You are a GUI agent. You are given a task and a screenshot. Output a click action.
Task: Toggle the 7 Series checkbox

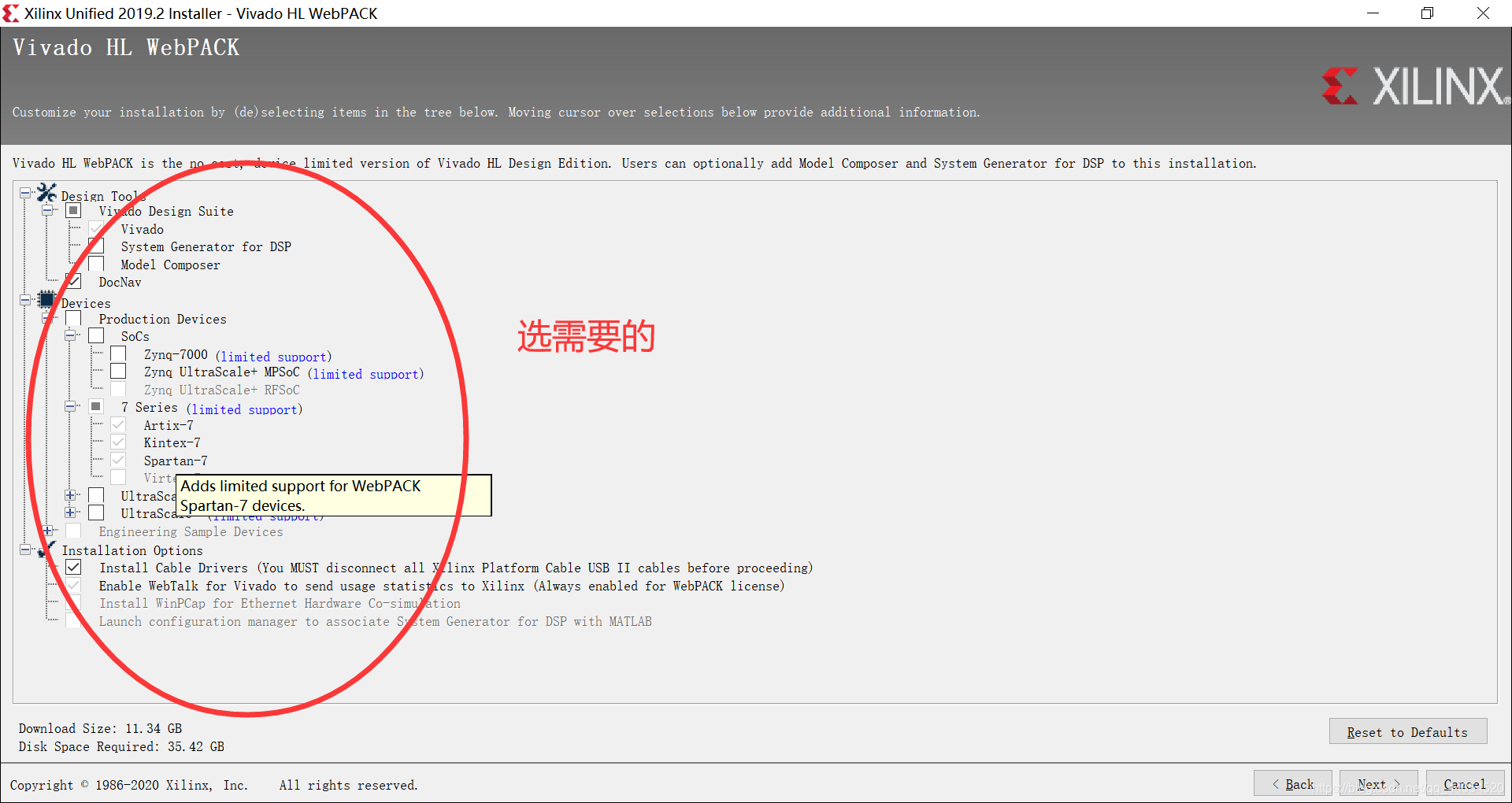pyautogui.click(x=96, y=406)
